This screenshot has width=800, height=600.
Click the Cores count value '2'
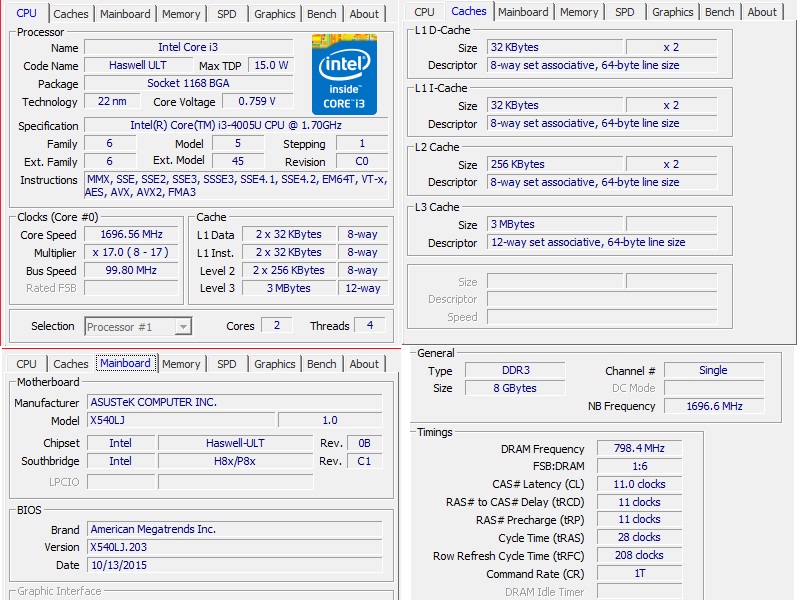coord(277,326)
